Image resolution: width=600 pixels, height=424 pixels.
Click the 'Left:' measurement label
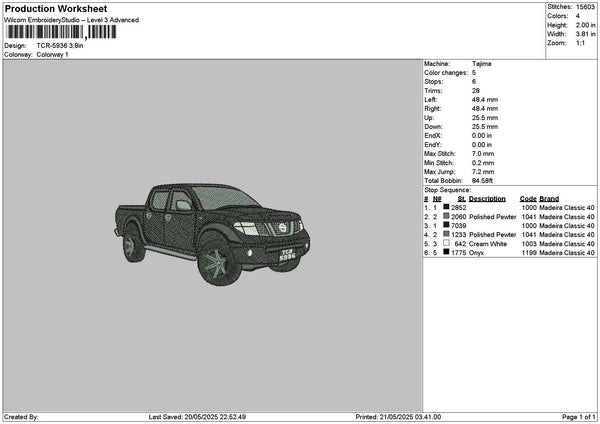coord(430,99)
